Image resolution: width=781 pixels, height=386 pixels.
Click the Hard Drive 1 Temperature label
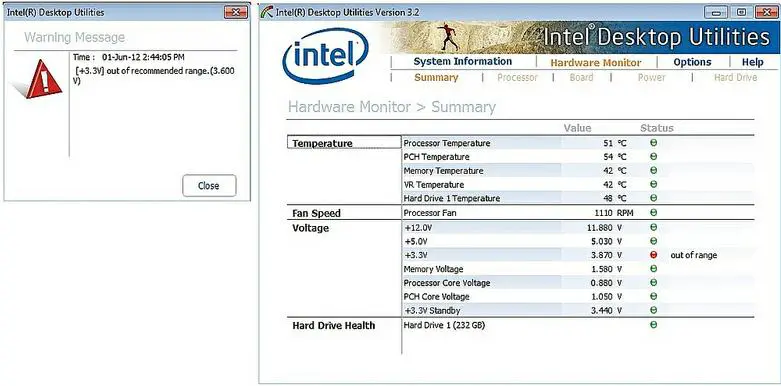452,198
